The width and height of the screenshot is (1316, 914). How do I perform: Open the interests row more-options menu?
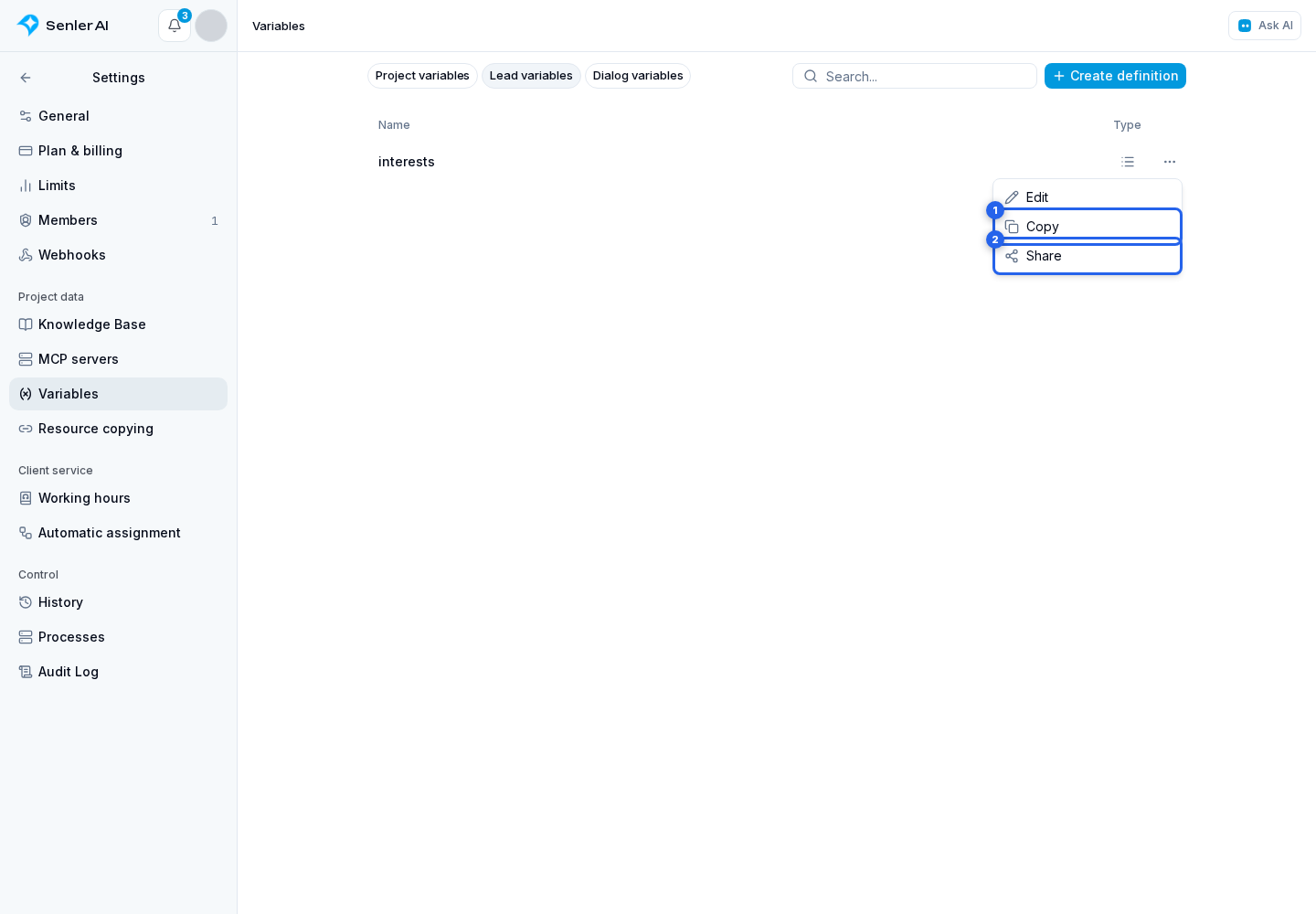pyautogui.click(x=1170, y=162)
